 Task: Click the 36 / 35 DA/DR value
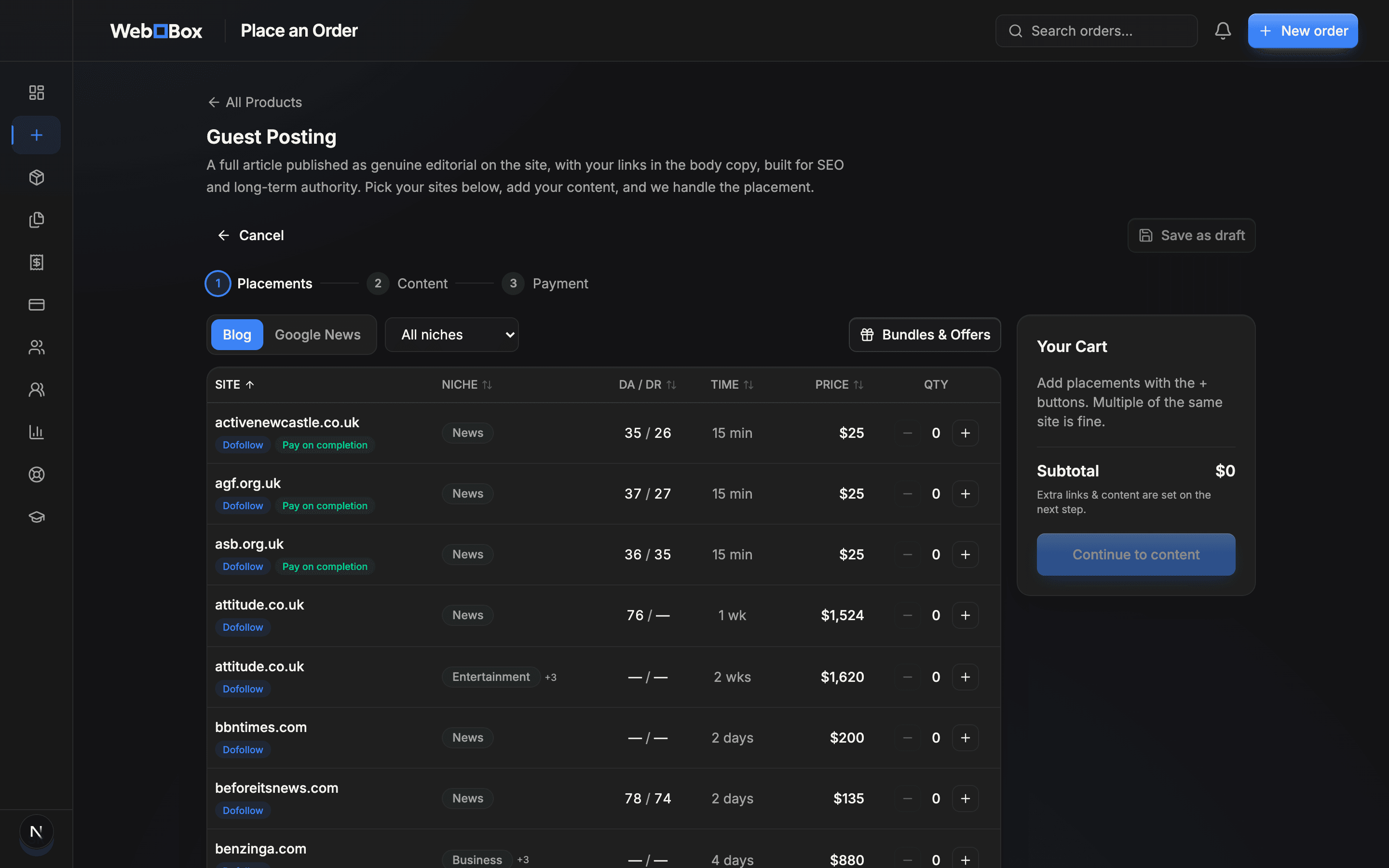click(x=647, y=555)
